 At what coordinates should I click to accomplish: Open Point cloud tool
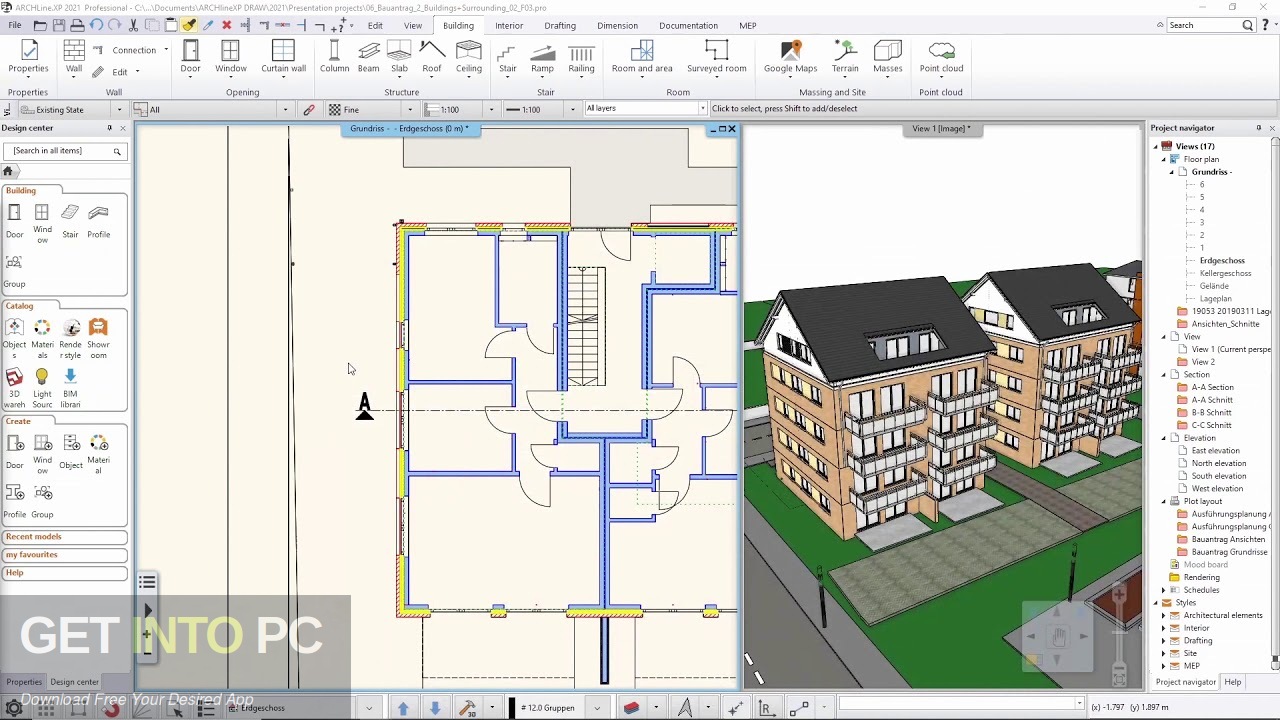pyautogui.click(x=941, y=57)
